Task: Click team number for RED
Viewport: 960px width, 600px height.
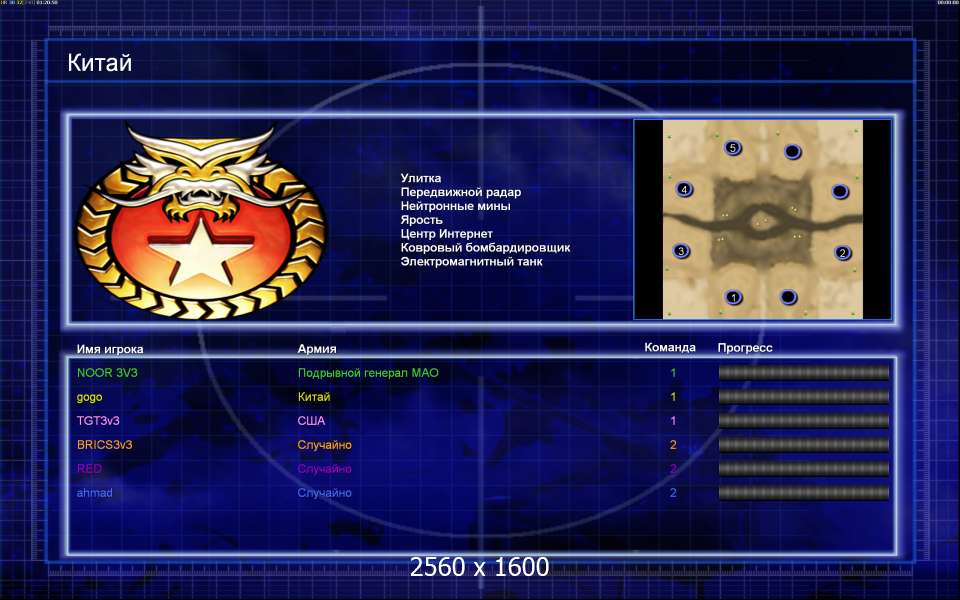Action: (673, 468)
